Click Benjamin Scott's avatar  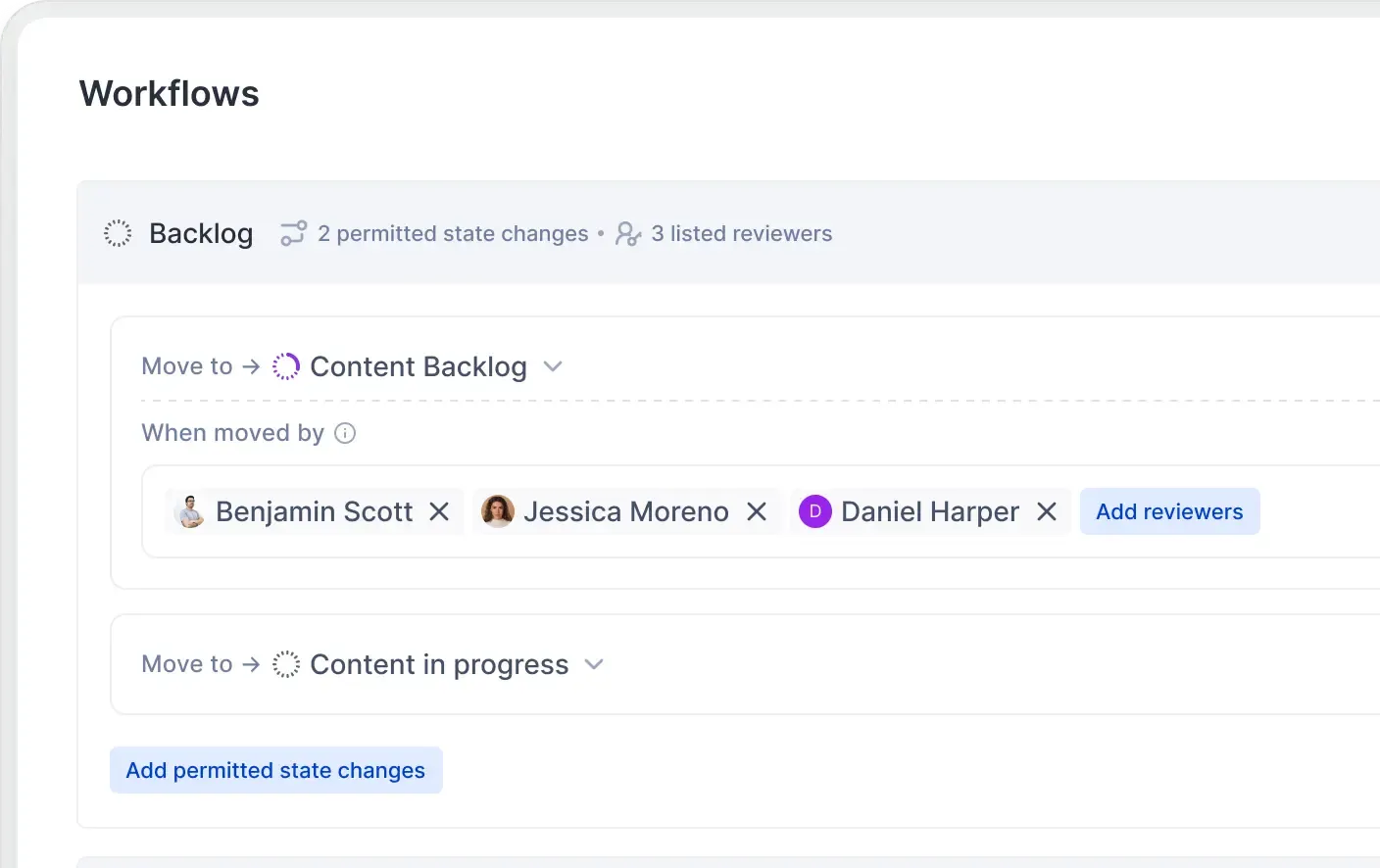point(190,511)
